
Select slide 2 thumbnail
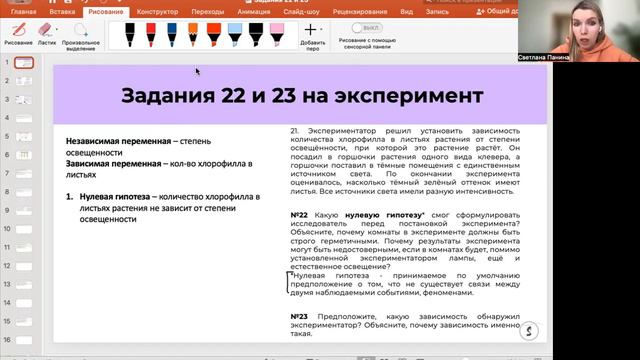click(x=24, y=81)
